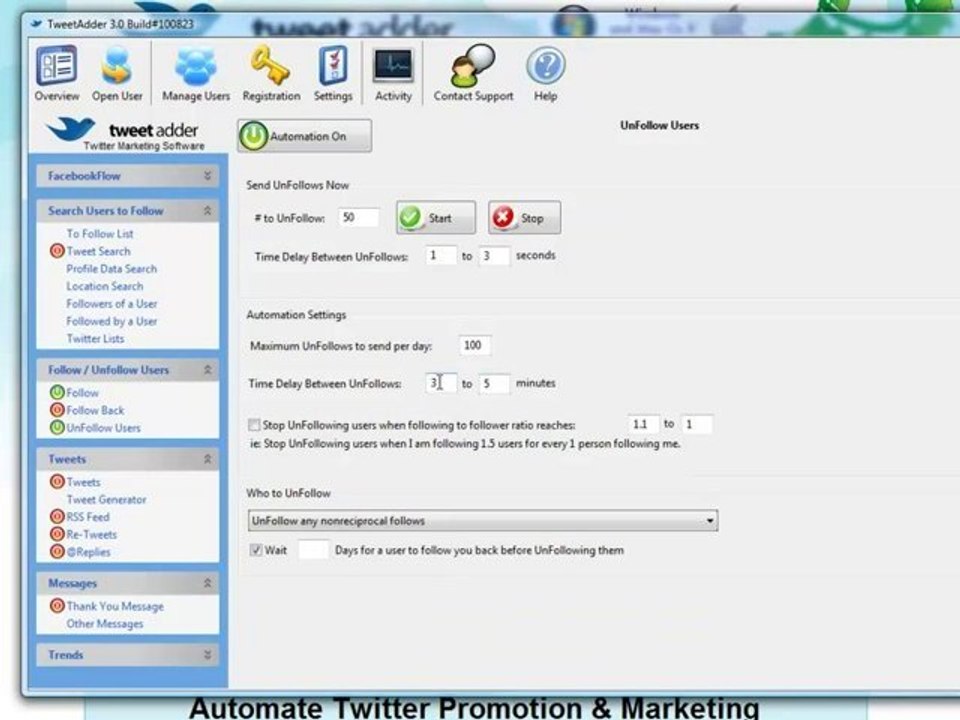The height and width of the screenshot is (720, 960).
Task: Click the red status icon beside Re-Tweets
Action: (57, 534)
